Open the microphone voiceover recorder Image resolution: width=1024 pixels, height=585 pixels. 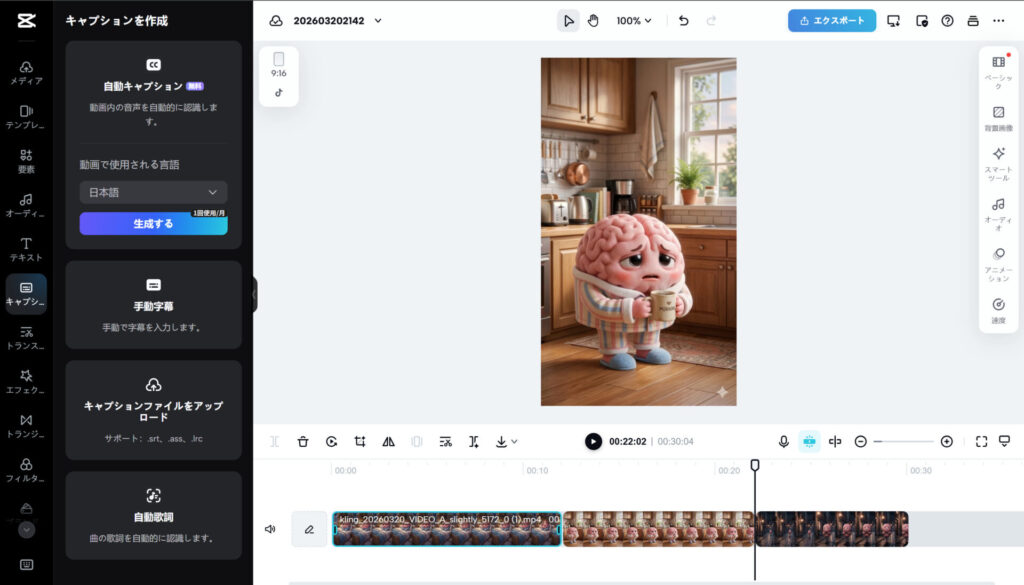coord(783,441)
